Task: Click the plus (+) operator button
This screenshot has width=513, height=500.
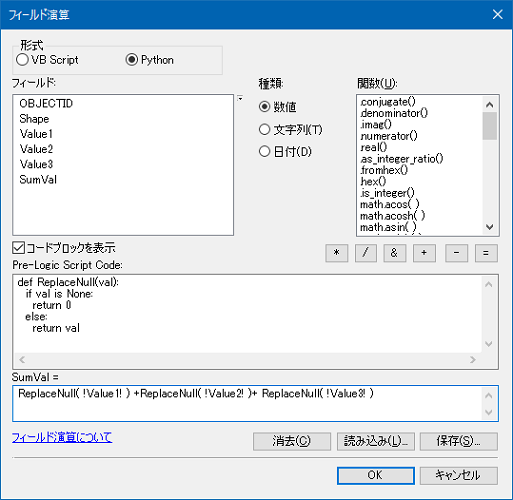Action: [424, 253]
